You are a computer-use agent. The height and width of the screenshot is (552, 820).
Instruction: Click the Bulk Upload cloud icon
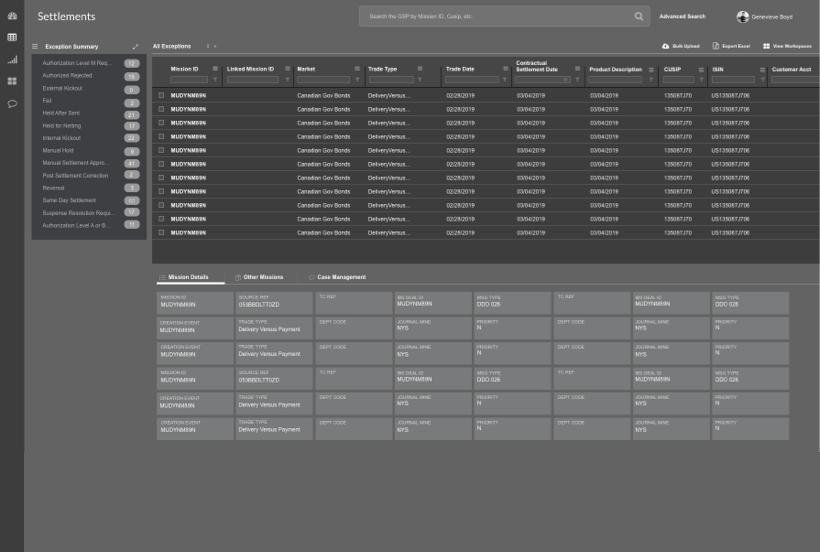pos(666,46)
